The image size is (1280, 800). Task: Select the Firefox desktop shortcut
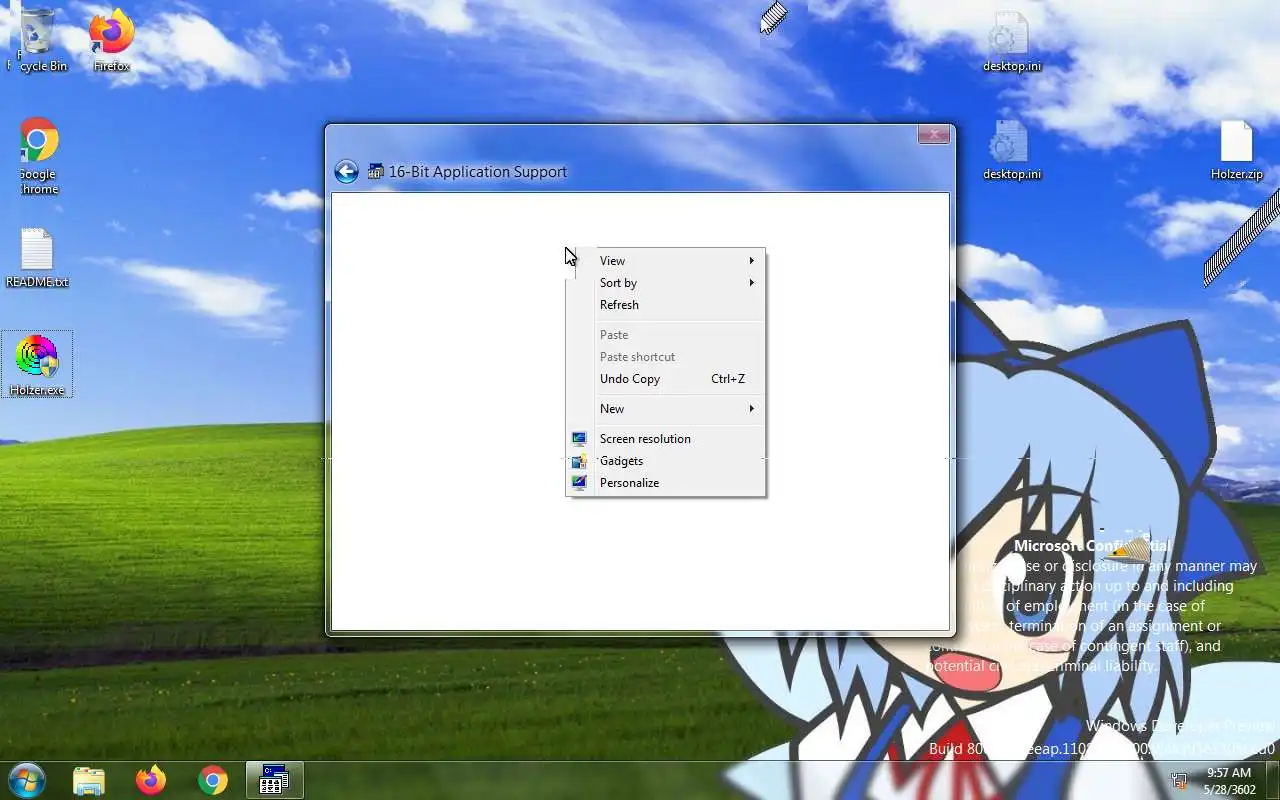click(111, 40)
